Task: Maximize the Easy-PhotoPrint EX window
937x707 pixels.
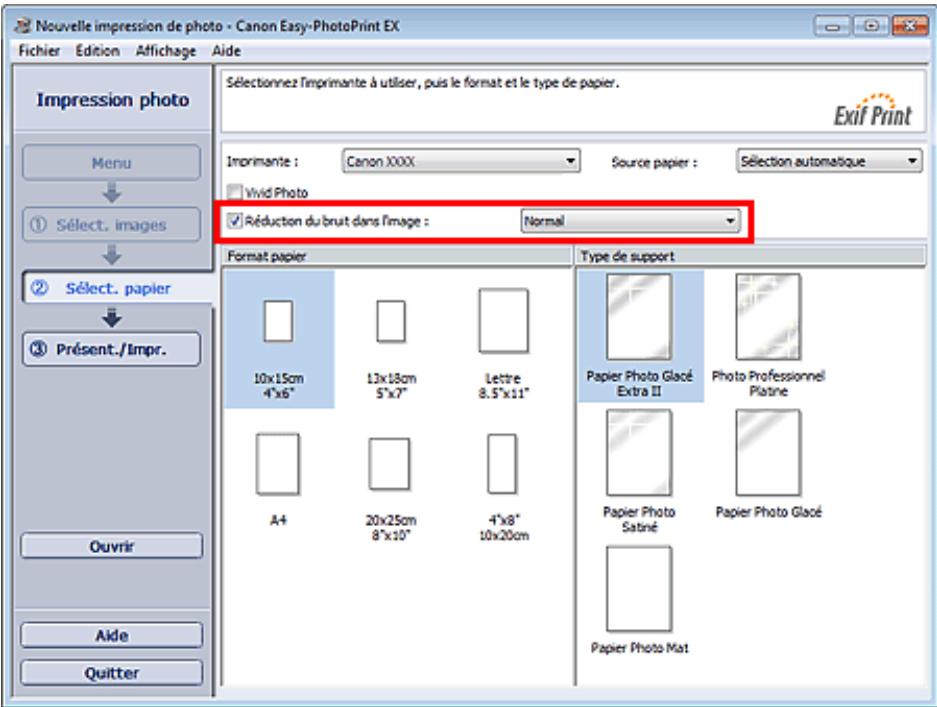Action: tap(871, 26)
